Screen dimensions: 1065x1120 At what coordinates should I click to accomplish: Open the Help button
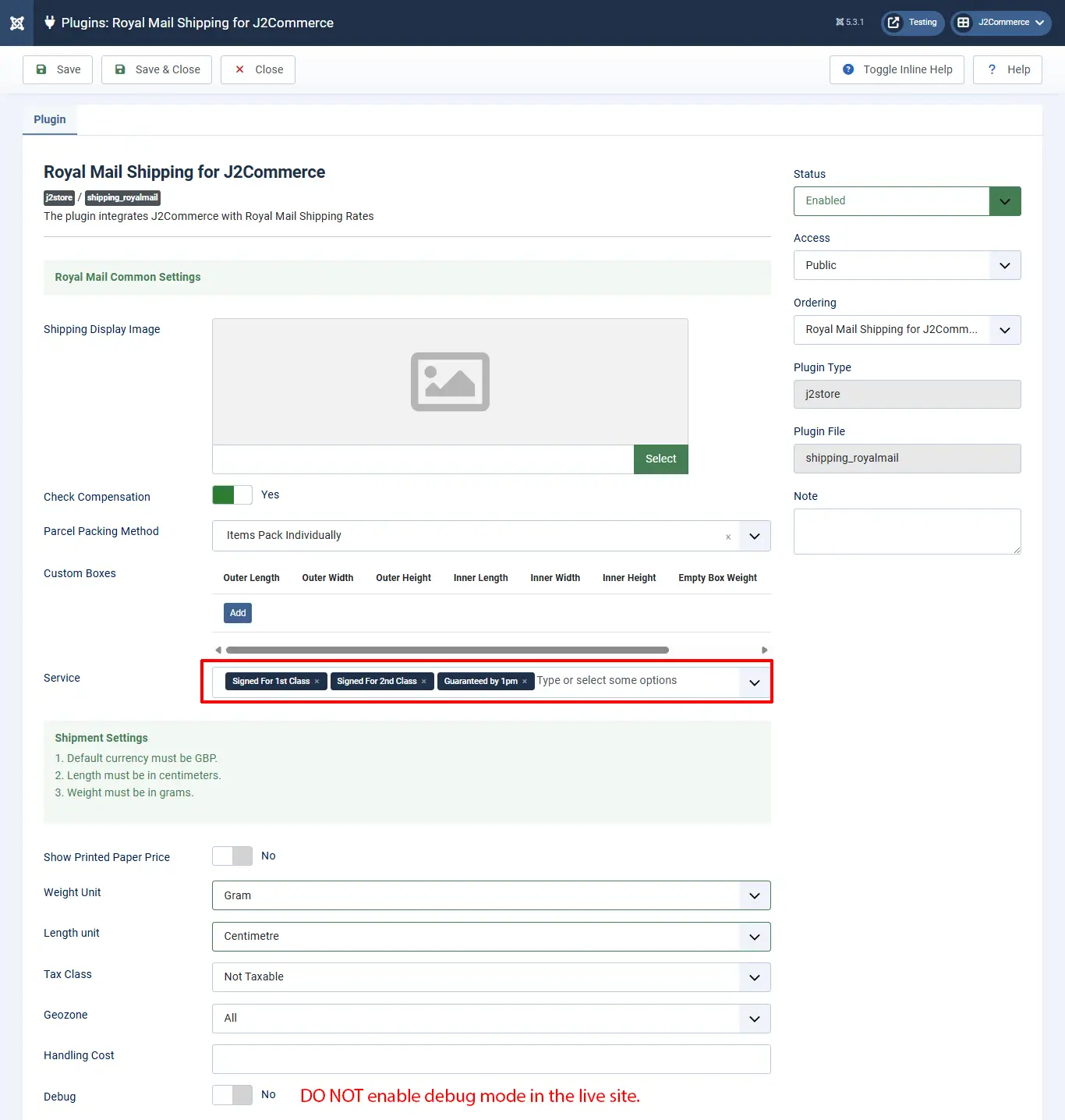[x=1008, y=69]
